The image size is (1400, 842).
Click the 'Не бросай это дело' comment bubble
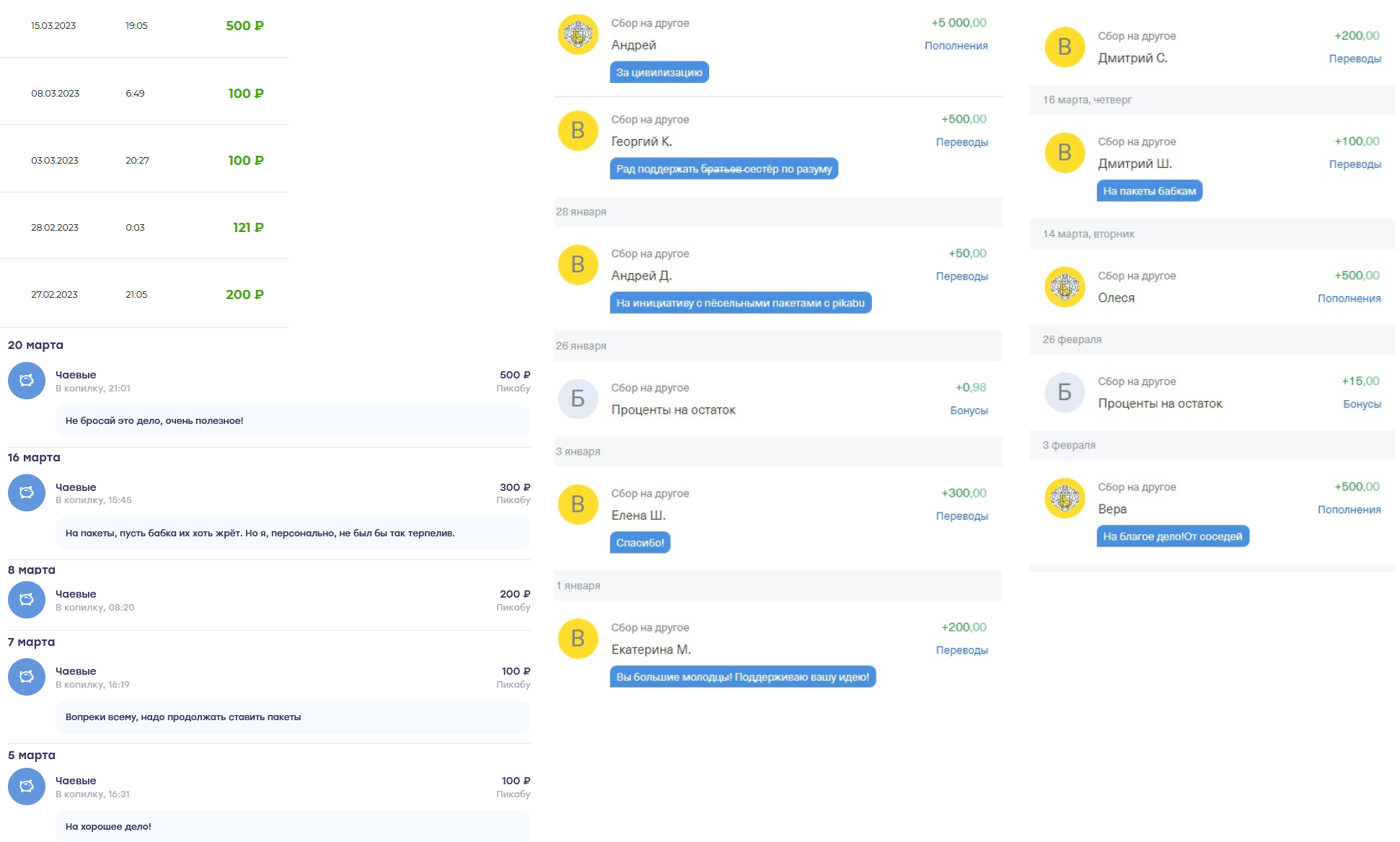click(292, 421)
